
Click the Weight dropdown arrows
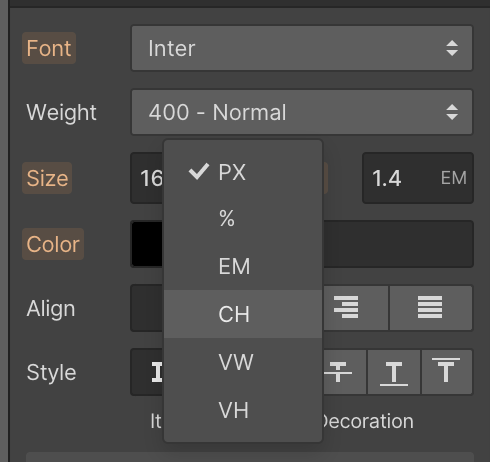452,112
